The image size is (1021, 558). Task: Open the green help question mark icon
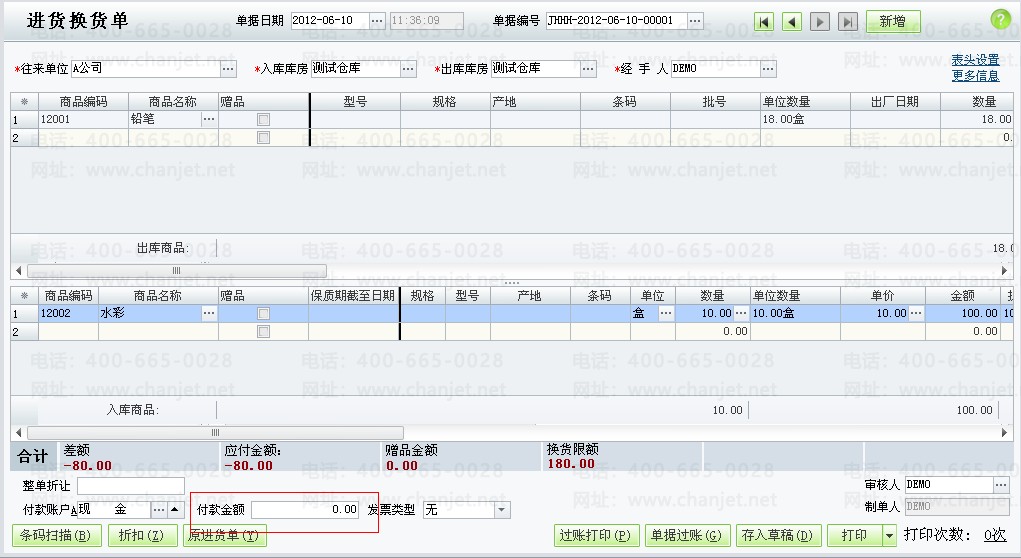[1000, 19]
